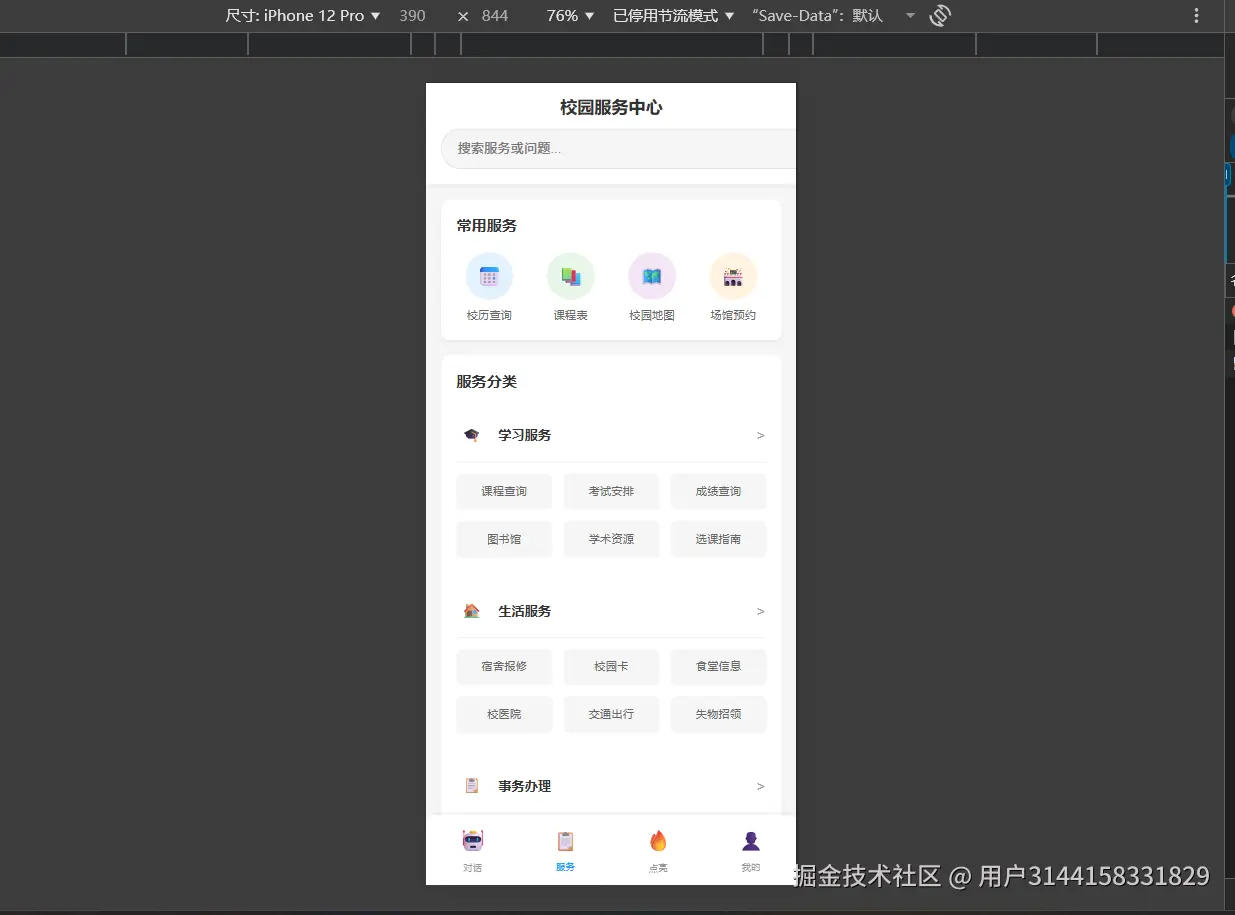This screenshot has width=1235, height=915.
Task: Open the 课程表 books icon
Action: pos(571,276)
